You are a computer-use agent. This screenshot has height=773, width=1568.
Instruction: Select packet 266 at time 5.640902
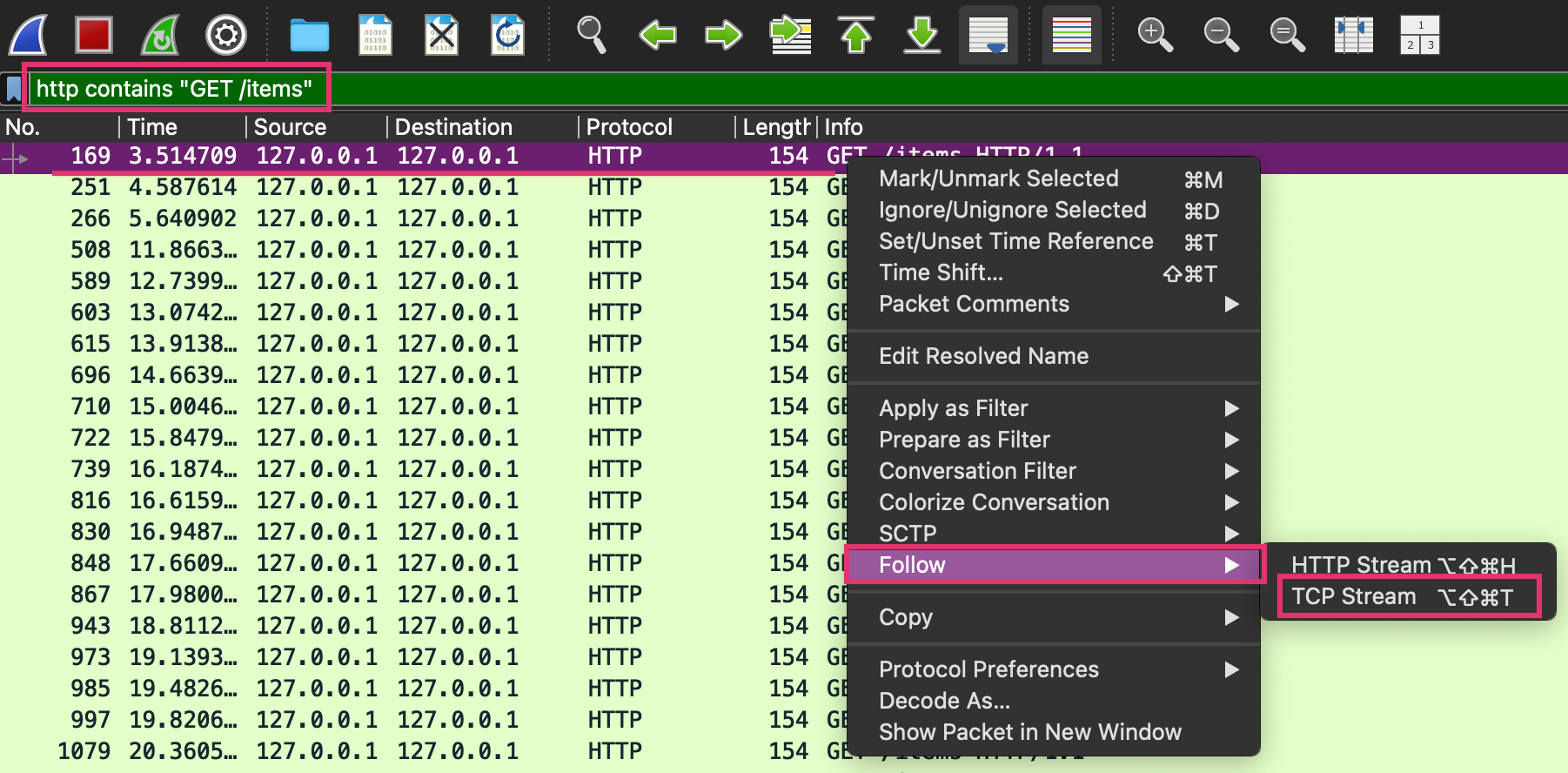pyautogui.click(x=424, y=219)
